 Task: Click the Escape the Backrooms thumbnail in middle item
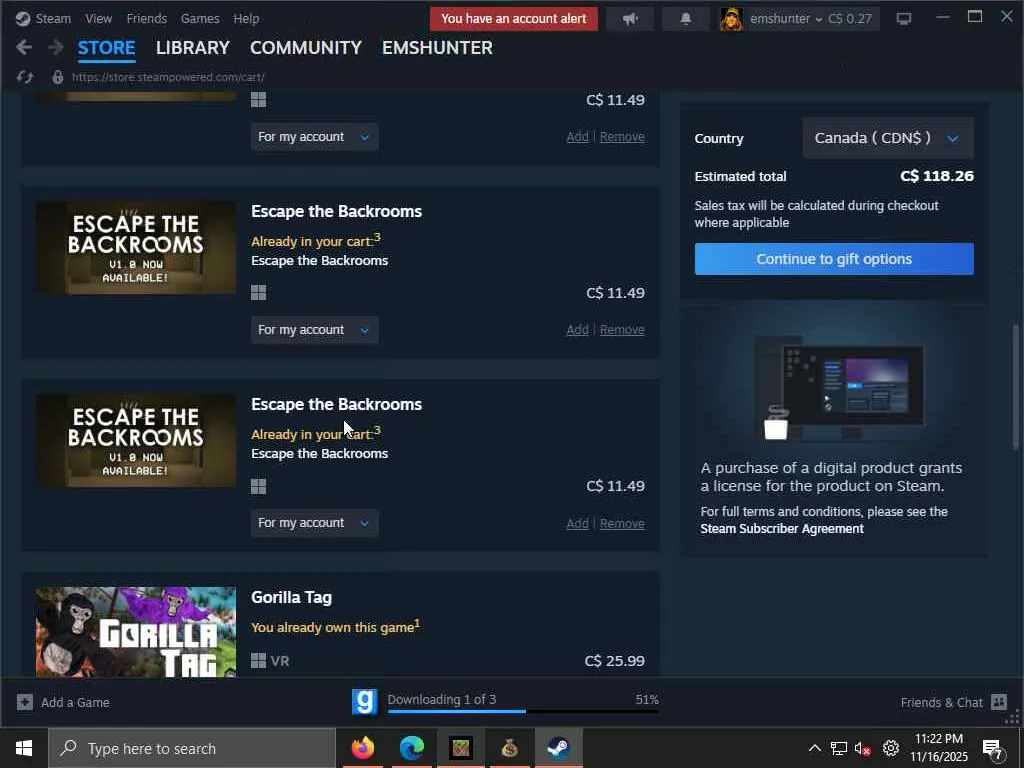pos(136,248)
